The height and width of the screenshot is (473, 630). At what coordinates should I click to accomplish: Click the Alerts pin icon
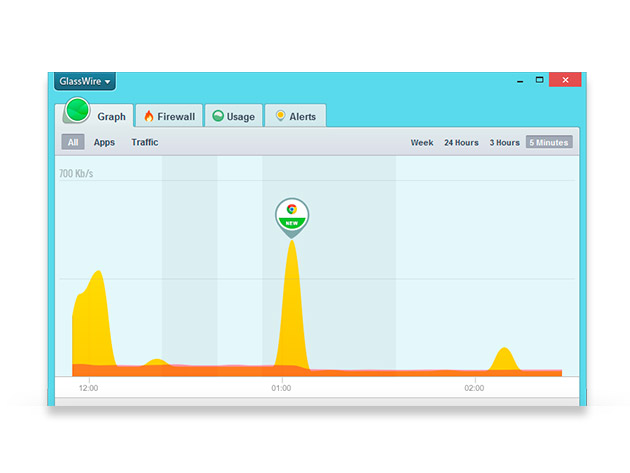tap(280, 116)
